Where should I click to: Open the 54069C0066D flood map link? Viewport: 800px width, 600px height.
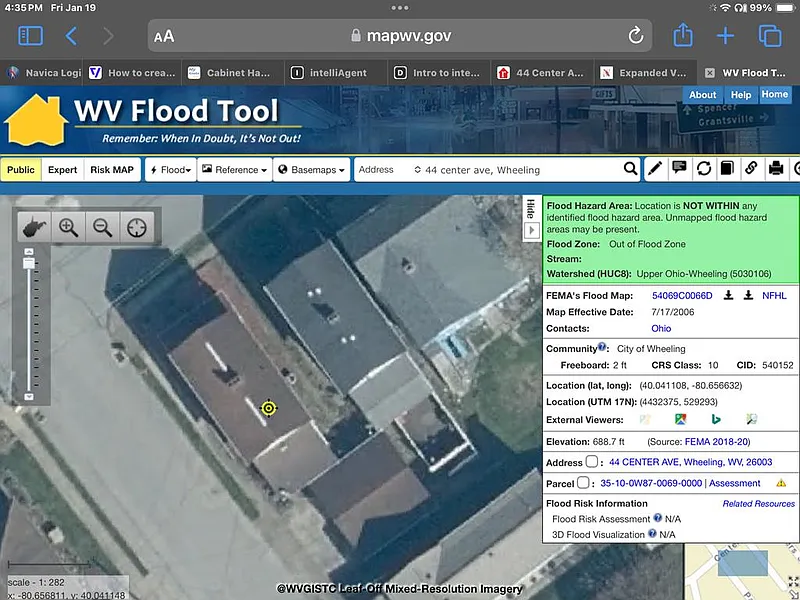[682, 296]
